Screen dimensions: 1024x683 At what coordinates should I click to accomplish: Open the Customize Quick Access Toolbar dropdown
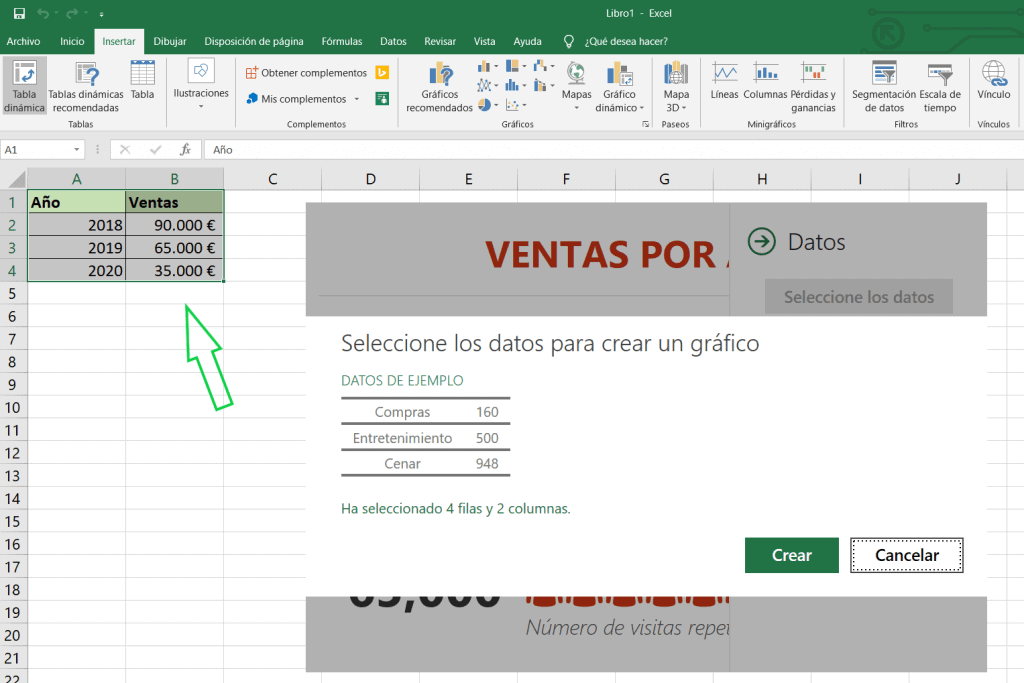(101, 14)
